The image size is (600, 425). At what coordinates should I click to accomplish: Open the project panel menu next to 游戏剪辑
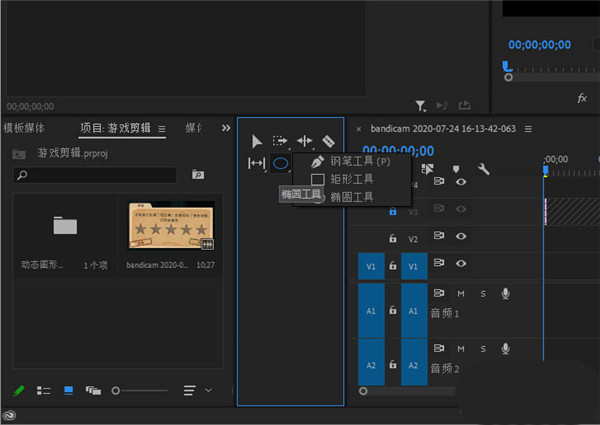(x=160, y=128)
